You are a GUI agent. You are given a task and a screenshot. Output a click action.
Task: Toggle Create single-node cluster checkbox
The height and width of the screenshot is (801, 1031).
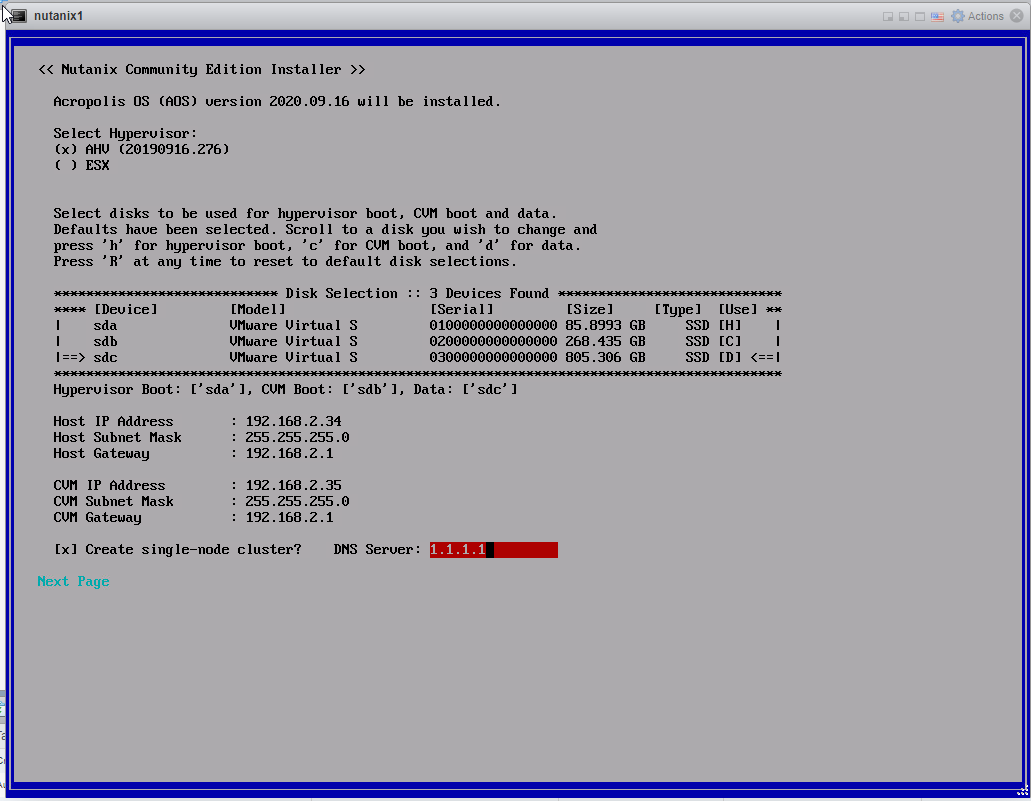[65, 549]
